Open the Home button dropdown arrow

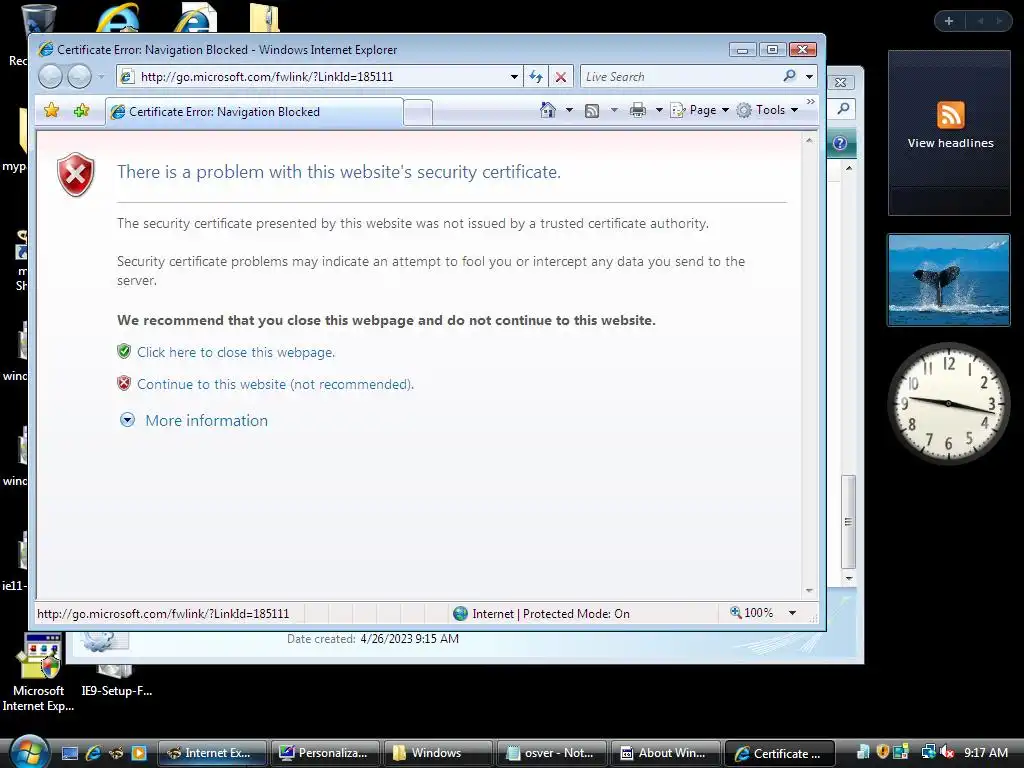[569, 110]
